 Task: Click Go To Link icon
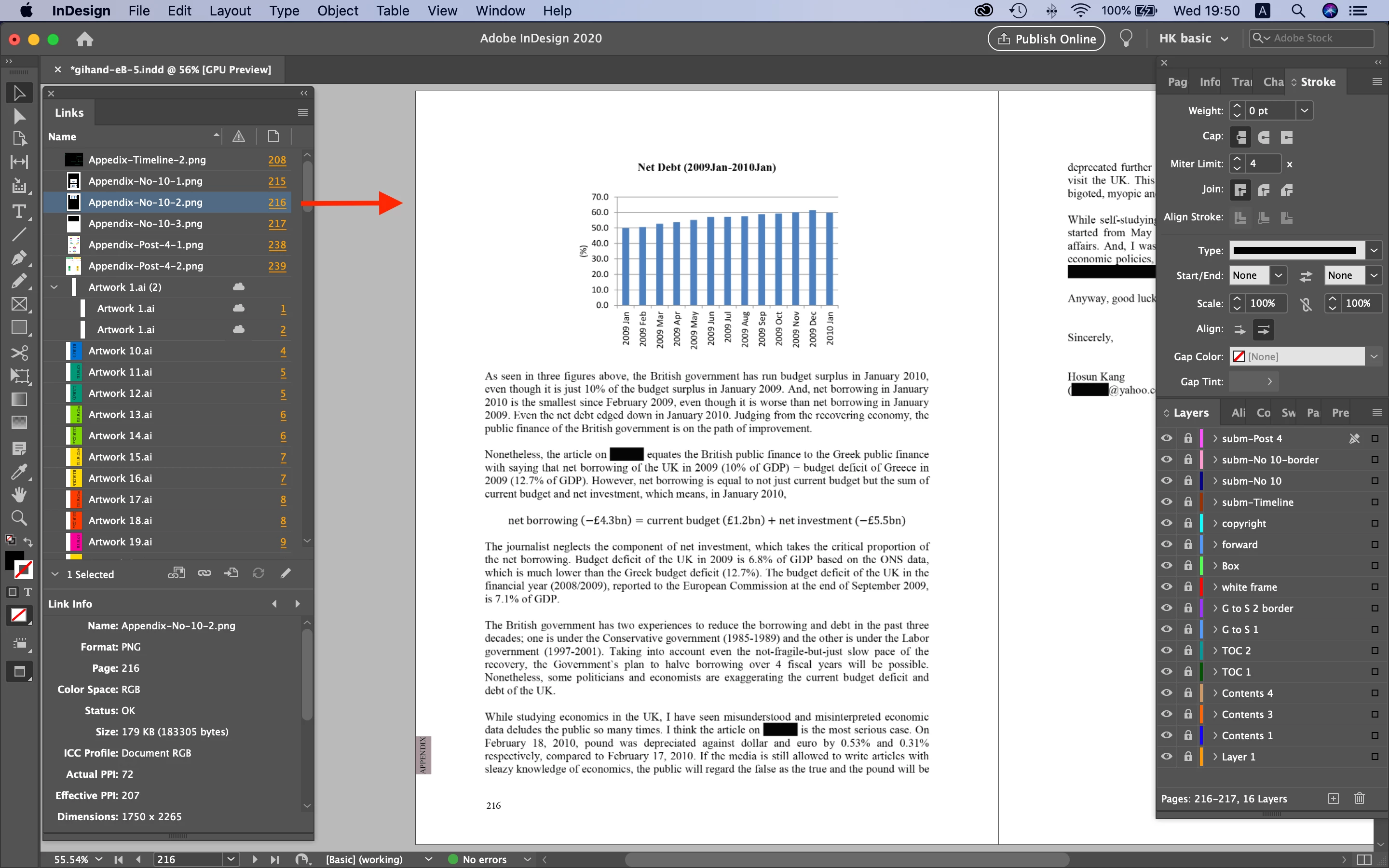pyautogui.click(x=231, y=573)
